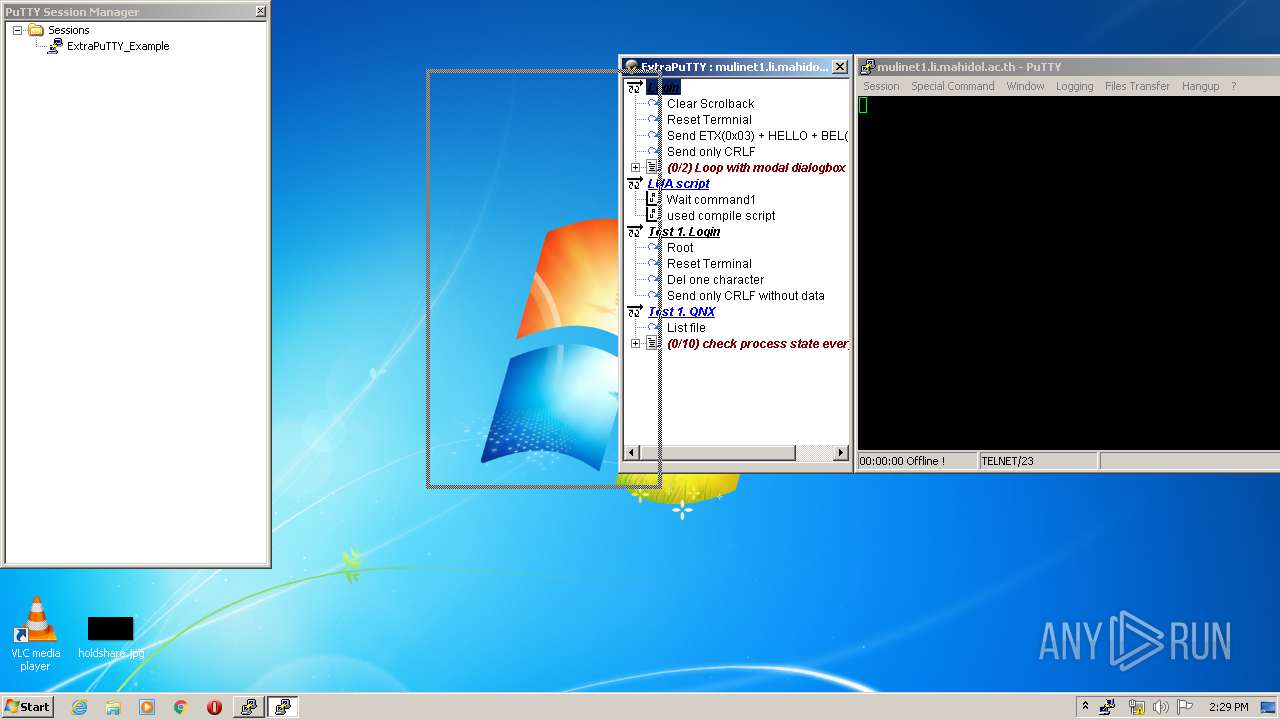Click the Root command icon

(654, 248)
